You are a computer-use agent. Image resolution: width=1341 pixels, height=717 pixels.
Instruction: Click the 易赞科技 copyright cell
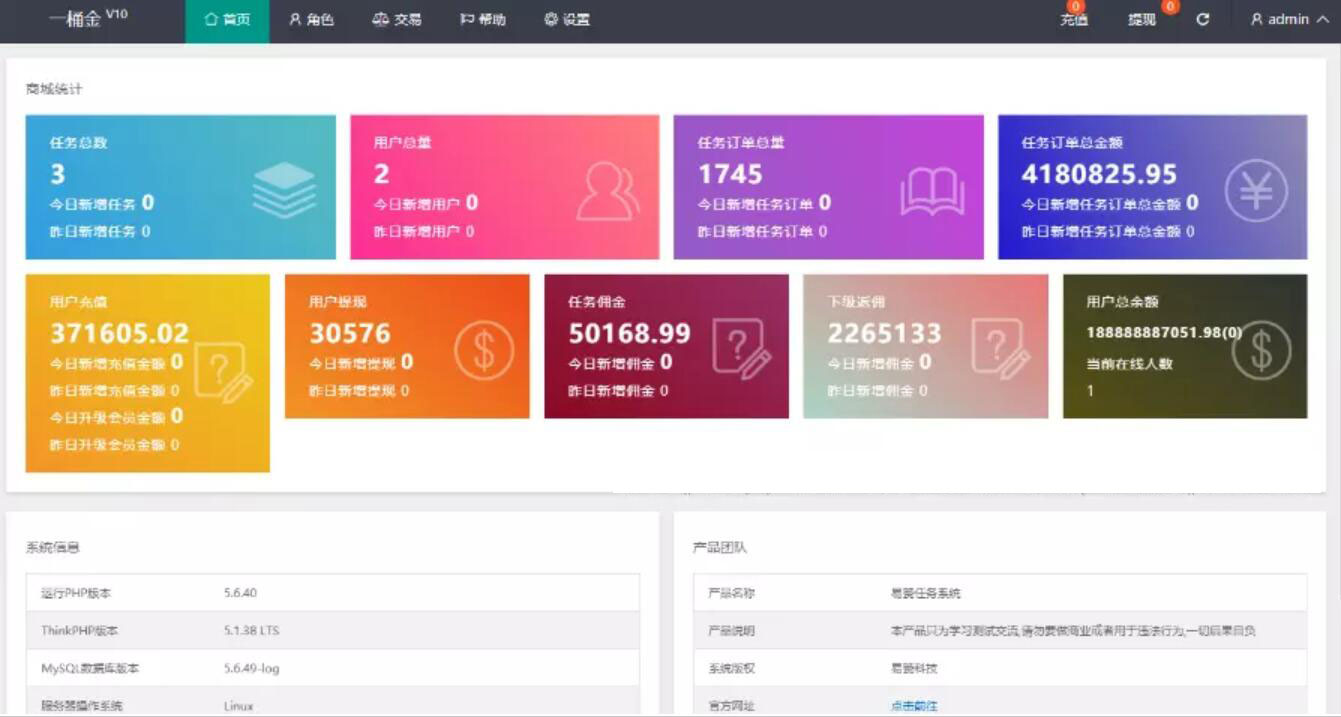coord(914,668)
